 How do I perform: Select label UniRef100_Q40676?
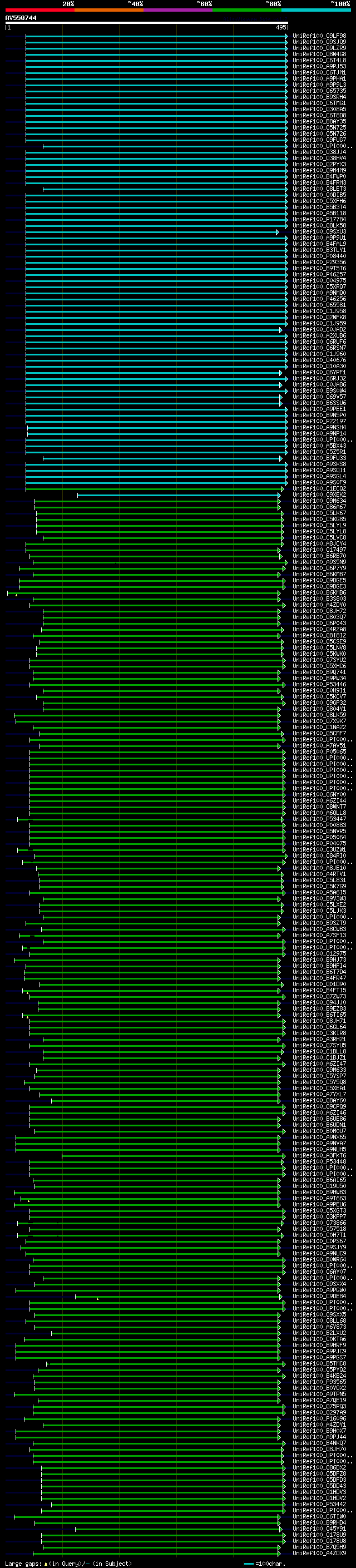coord(319,360)
